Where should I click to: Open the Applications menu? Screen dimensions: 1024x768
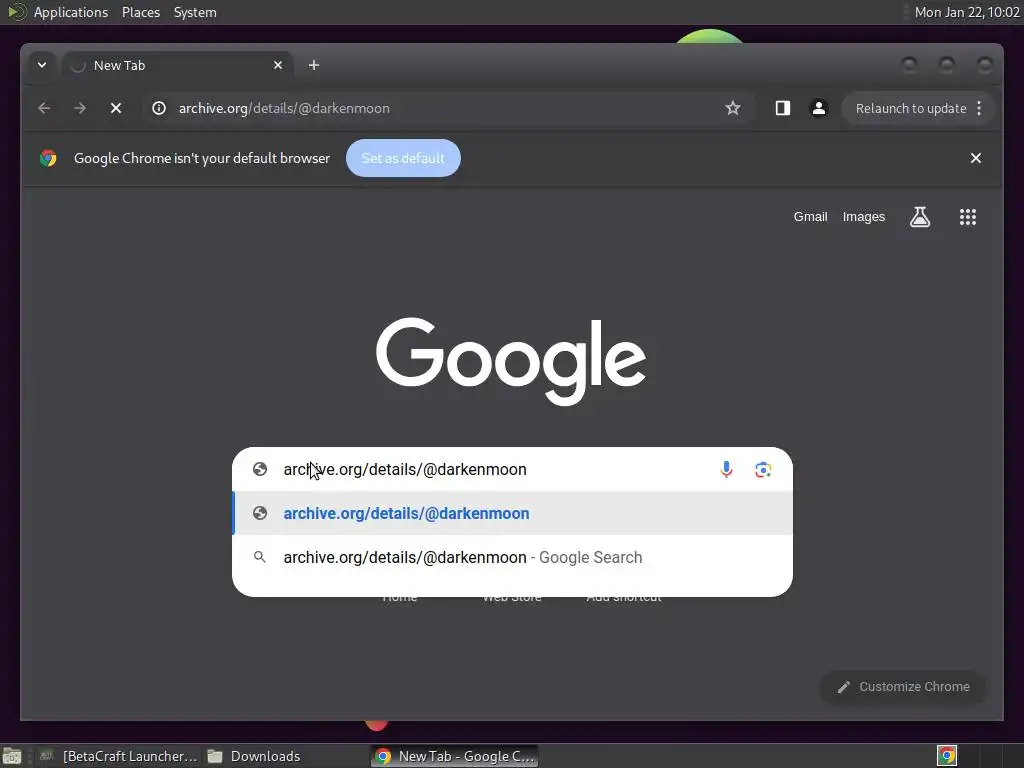71,12
